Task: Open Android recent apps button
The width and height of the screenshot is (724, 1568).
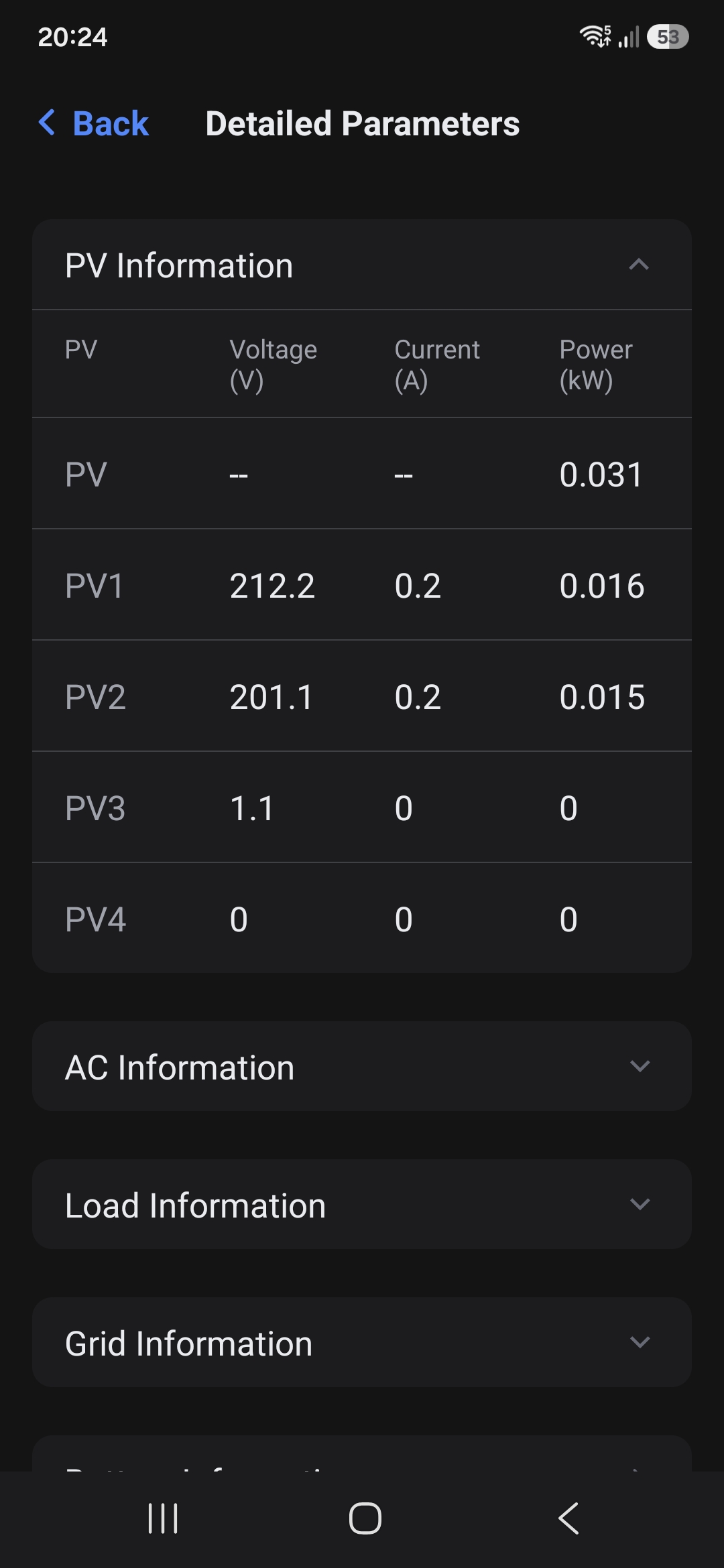Action: coord(163,1518)
